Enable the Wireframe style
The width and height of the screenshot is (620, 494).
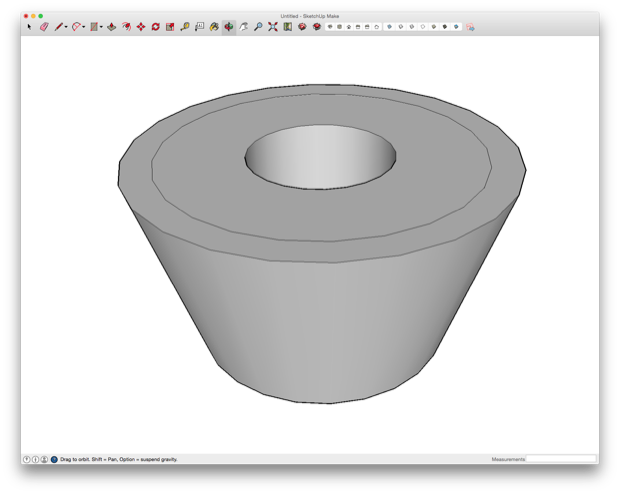pyautogui.click(x=412, y=27)
